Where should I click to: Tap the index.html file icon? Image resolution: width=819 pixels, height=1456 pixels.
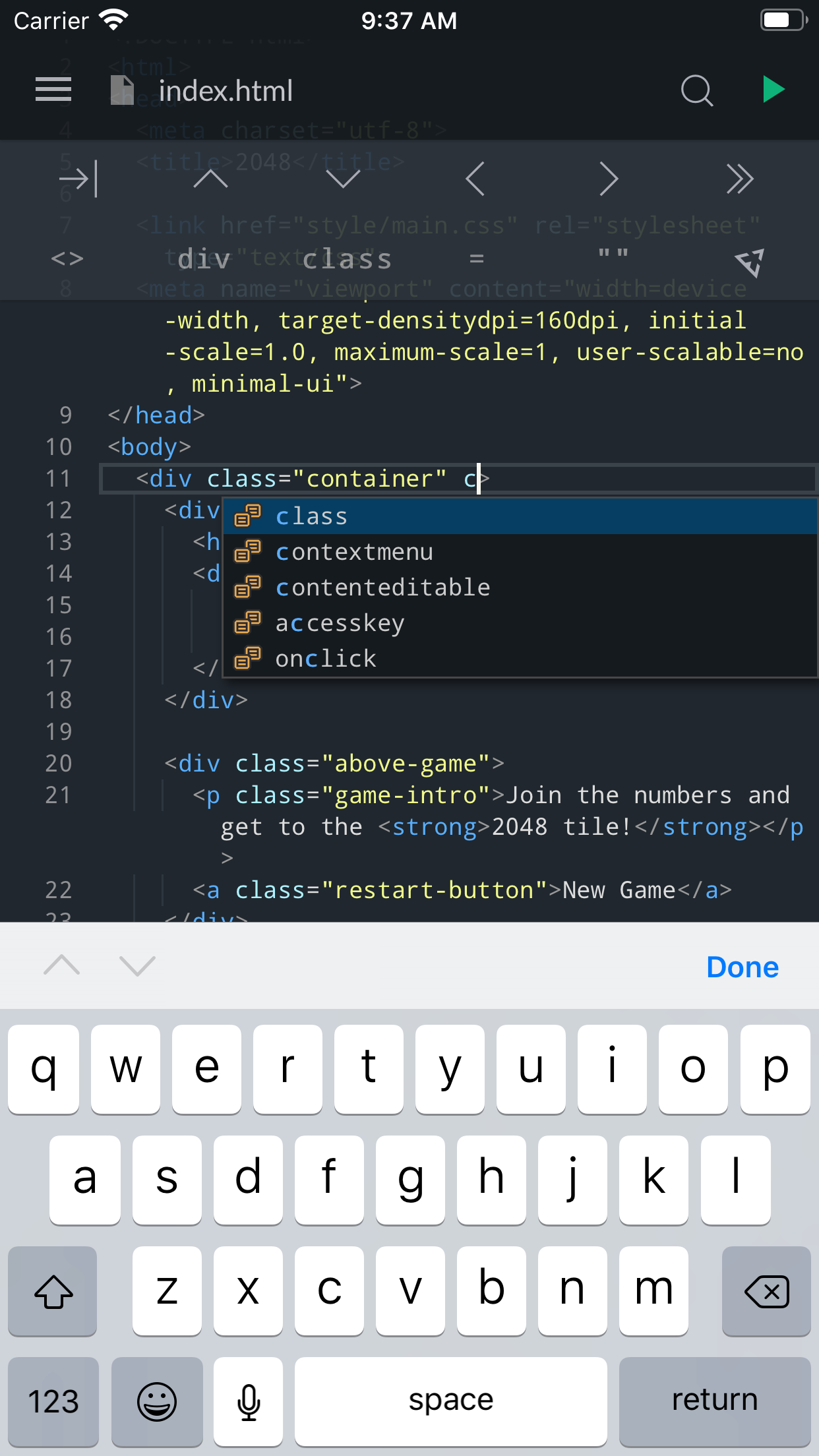tap(122, 90)
